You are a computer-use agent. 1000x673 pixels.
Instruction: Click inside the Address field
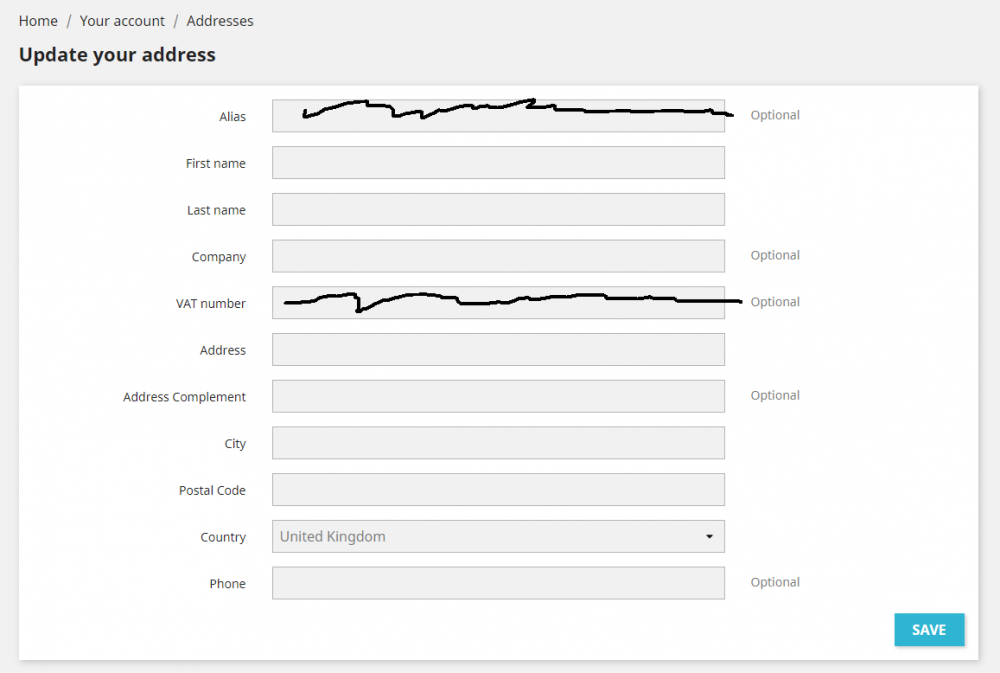coord(498,350)
